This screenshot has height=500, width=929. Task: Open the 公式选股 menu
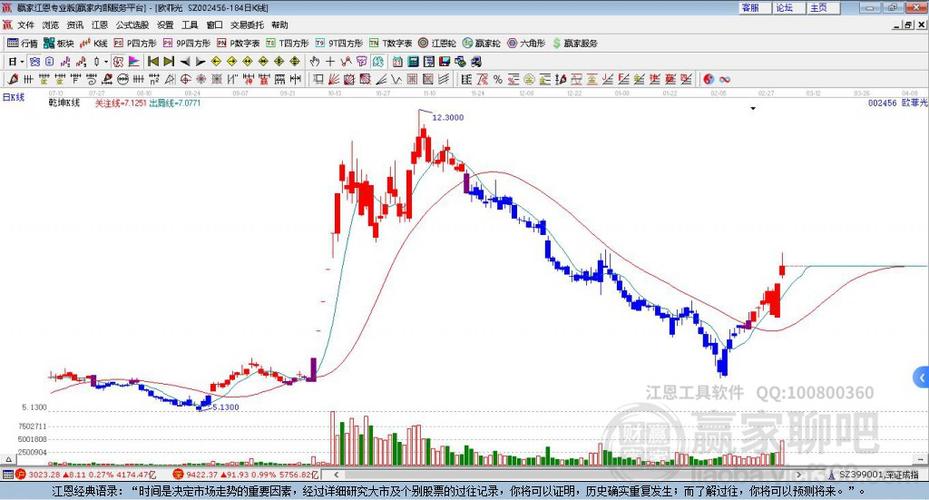[132, 25]
